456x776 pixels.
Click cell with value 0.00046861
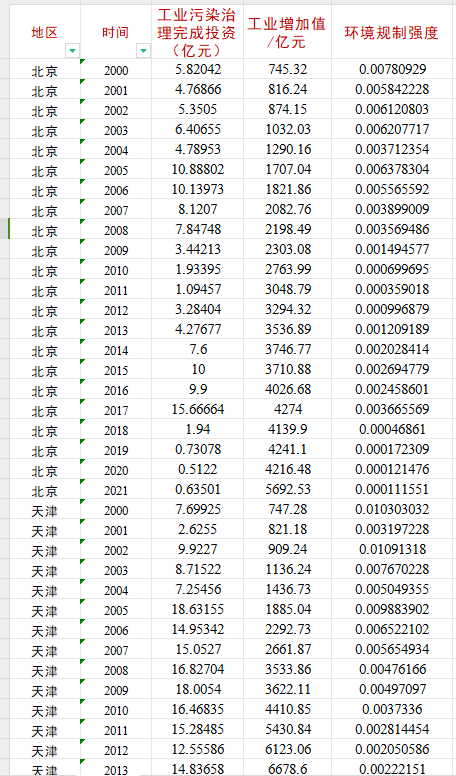coord(392,430)
